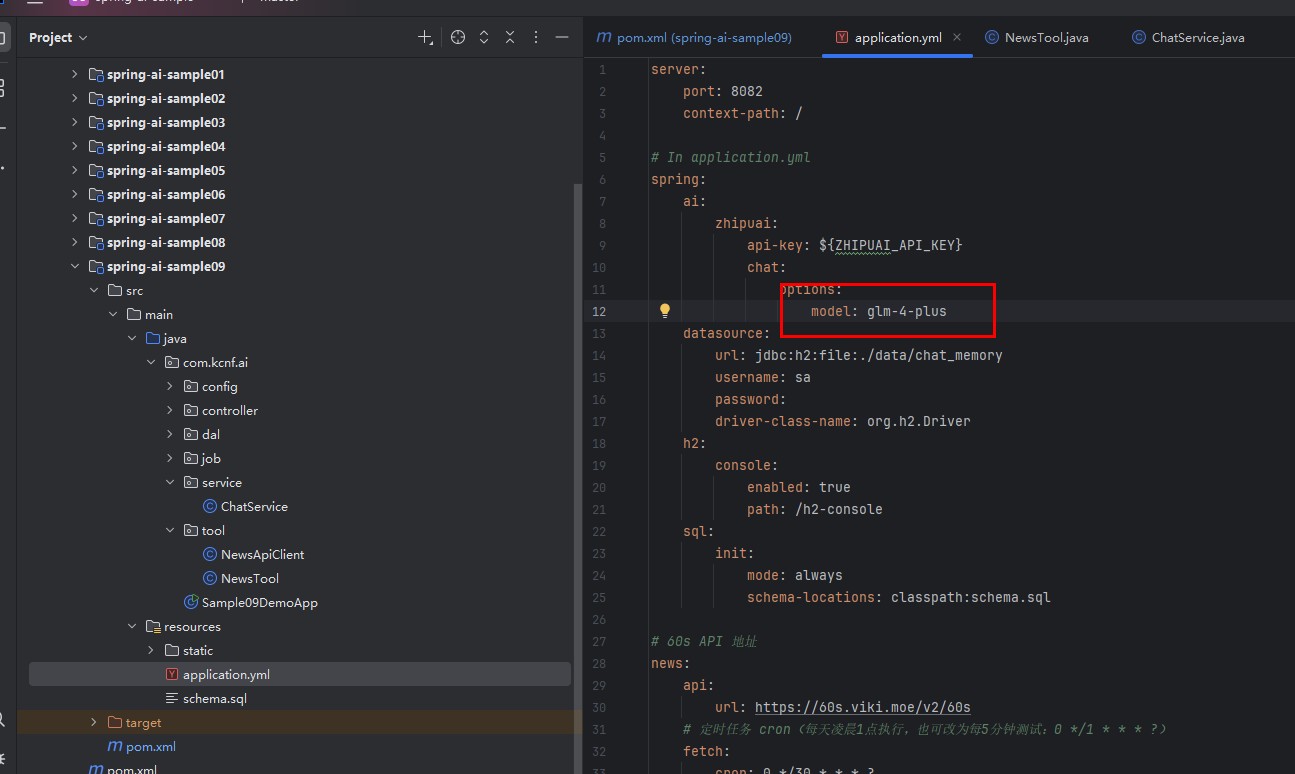Screen dimensions: 1295x774
Task: Collapse the spring-ai-sample09 module
Action: point(74,266)
